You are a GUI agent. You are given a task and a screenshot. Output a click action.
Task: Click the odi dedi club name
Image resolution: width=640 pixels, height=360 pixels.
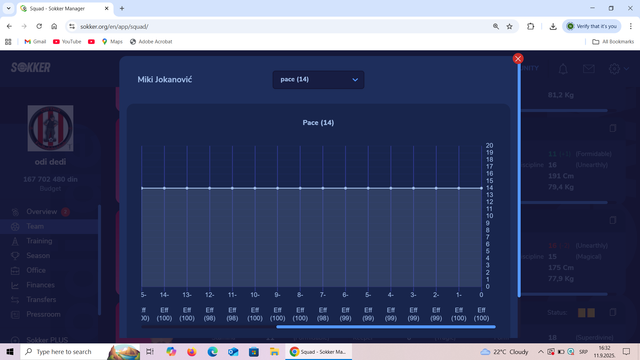pos(50,162)
